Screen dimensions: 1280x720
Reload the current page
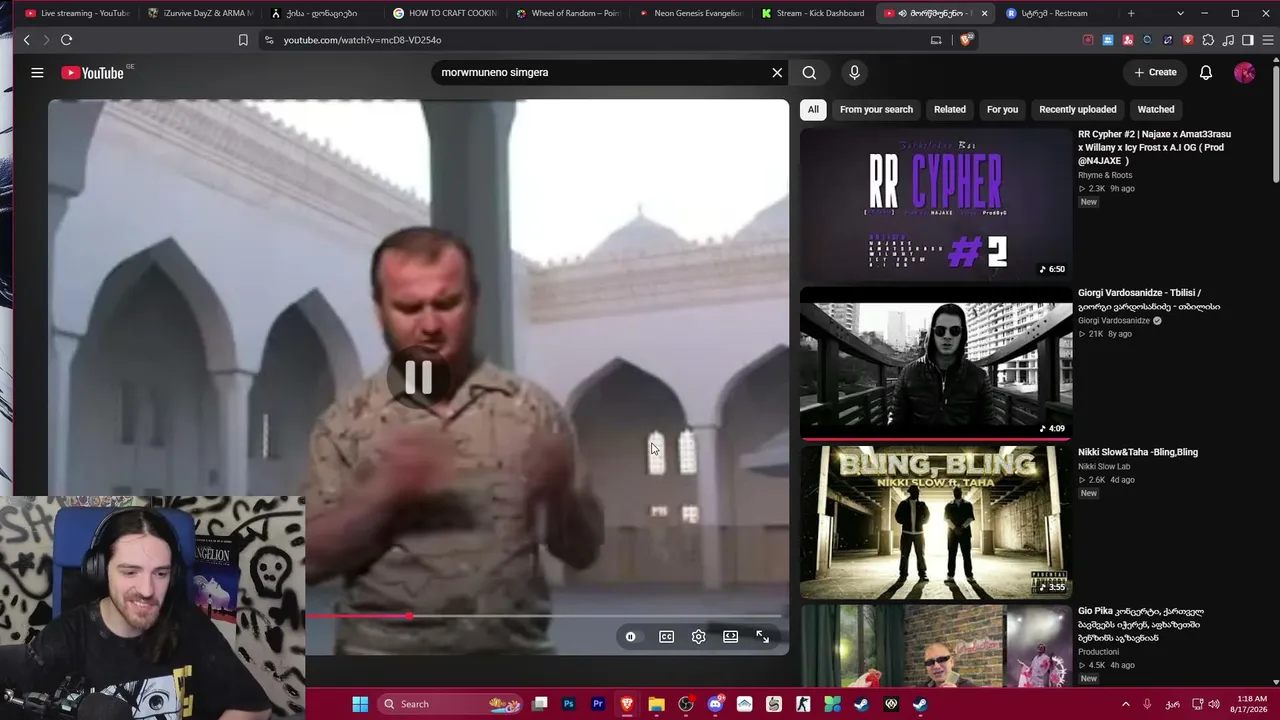66,40
